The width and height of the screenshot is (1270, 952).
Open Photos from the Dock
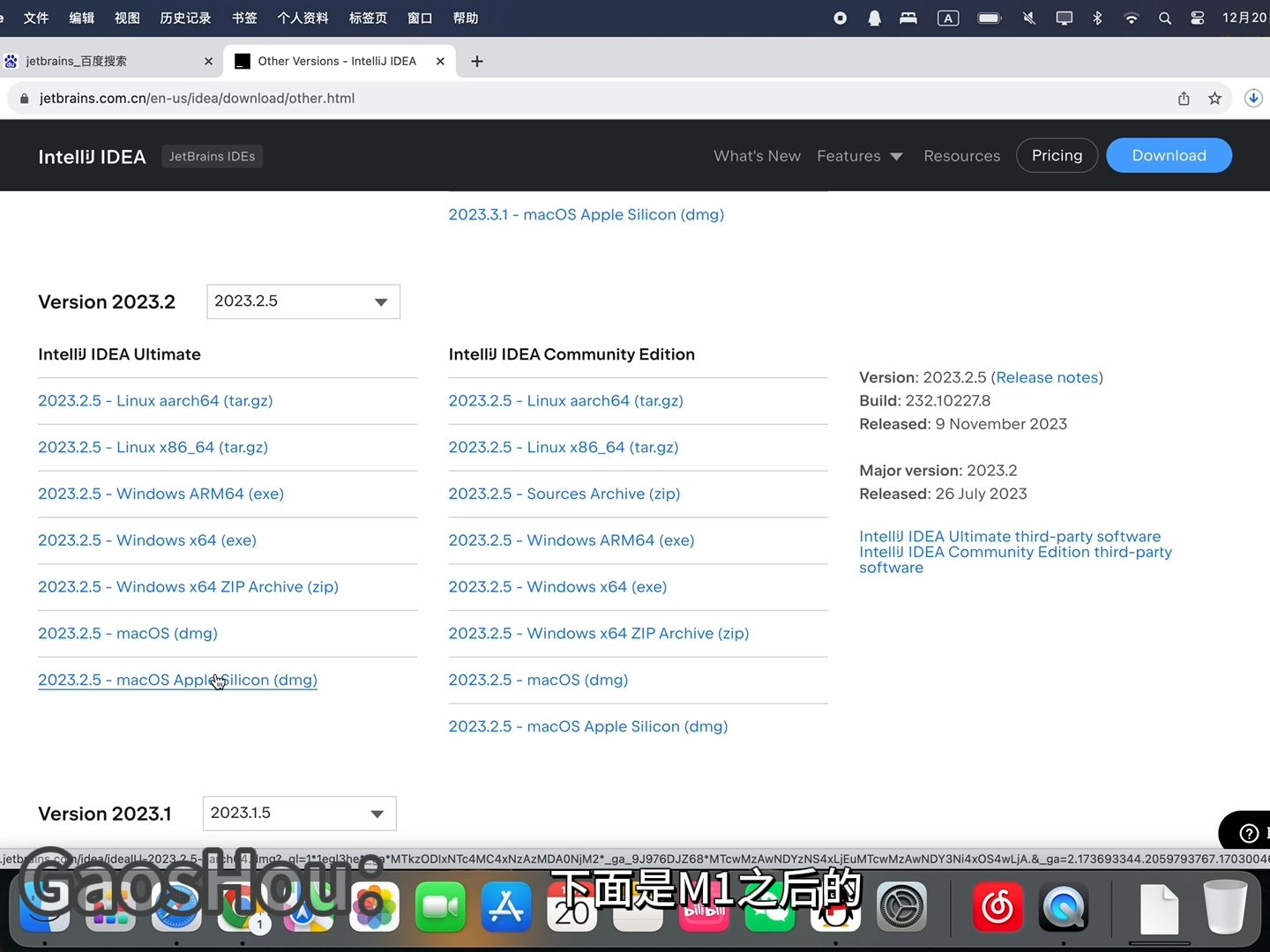click(x=374, y=906)
